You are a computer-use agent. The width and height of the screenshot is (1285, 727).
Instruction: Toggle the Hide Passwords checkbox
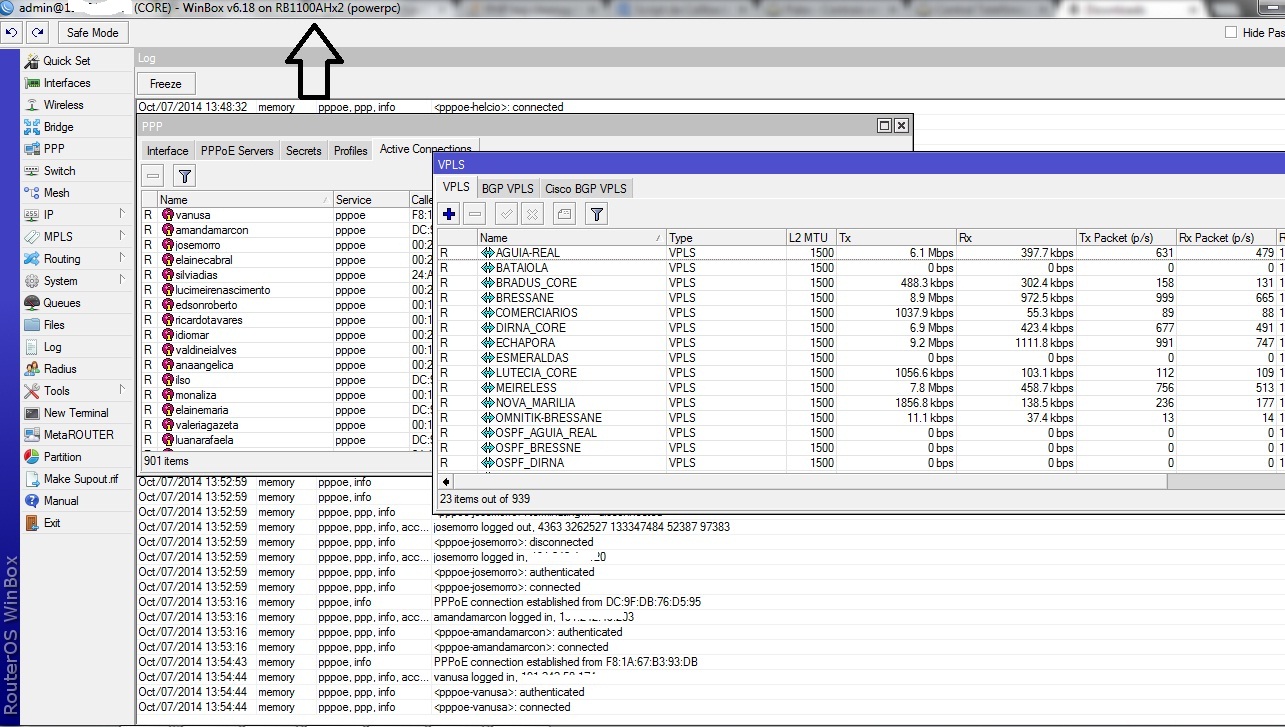pyautogui.click(x=1231, y=32)
